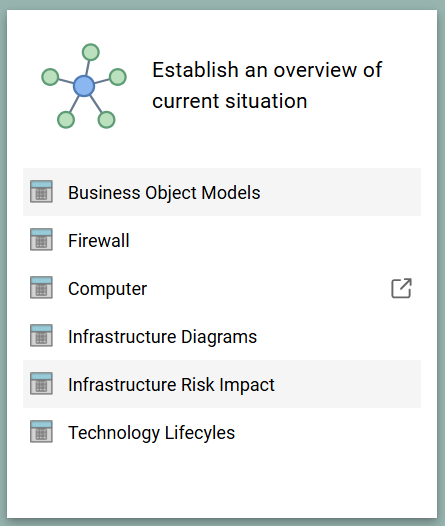
Task: Click the Firewall table icon
Action: tap(41, 240)
